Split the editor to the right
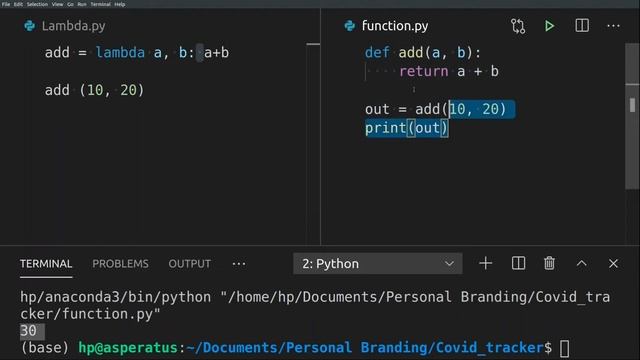Image resolution: width=640 pixels, height=360 pixels. pos(582,26)
